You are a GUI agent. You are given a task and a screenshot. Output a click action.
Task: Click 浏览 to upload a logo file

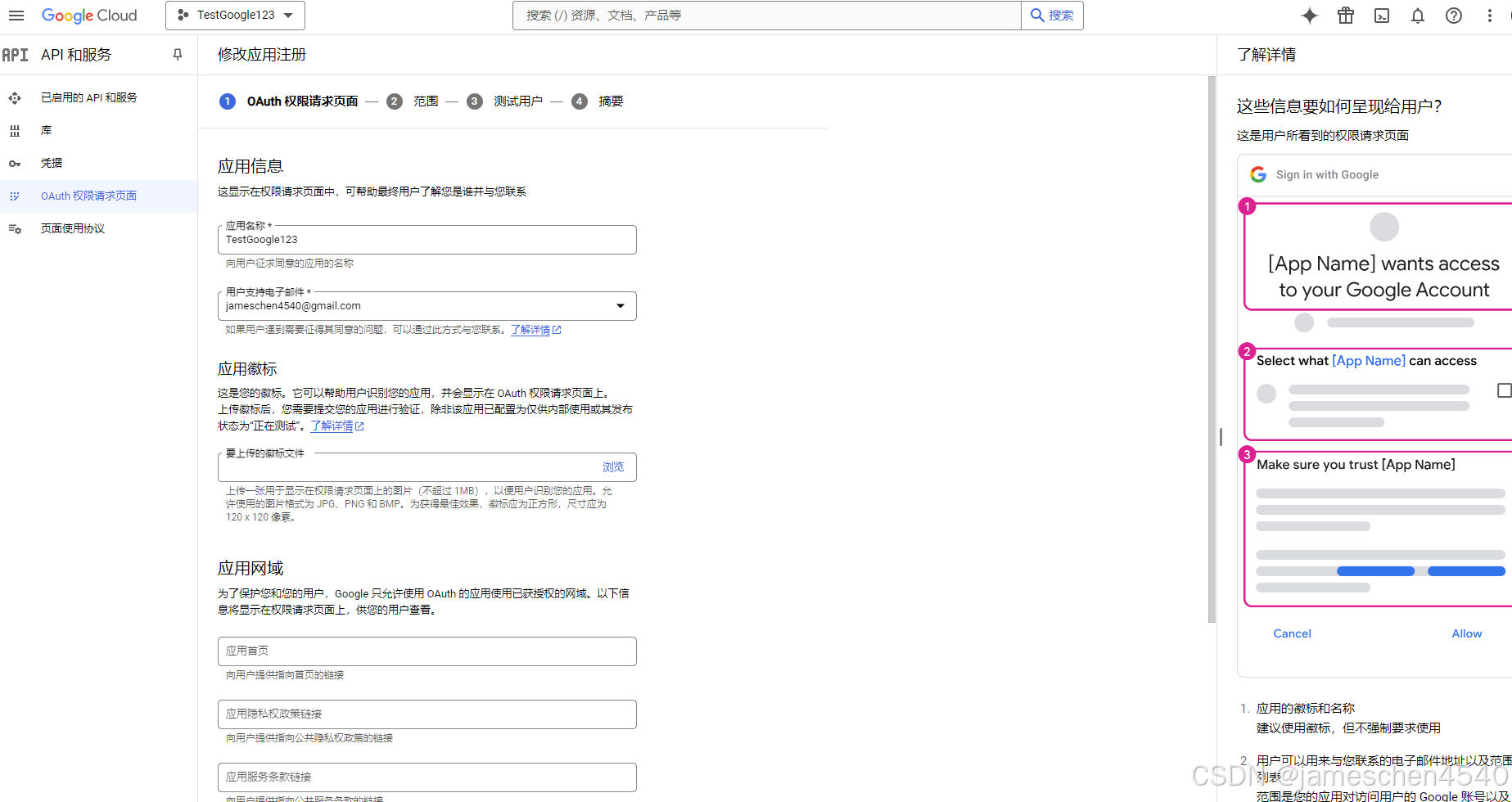point(613,467)
